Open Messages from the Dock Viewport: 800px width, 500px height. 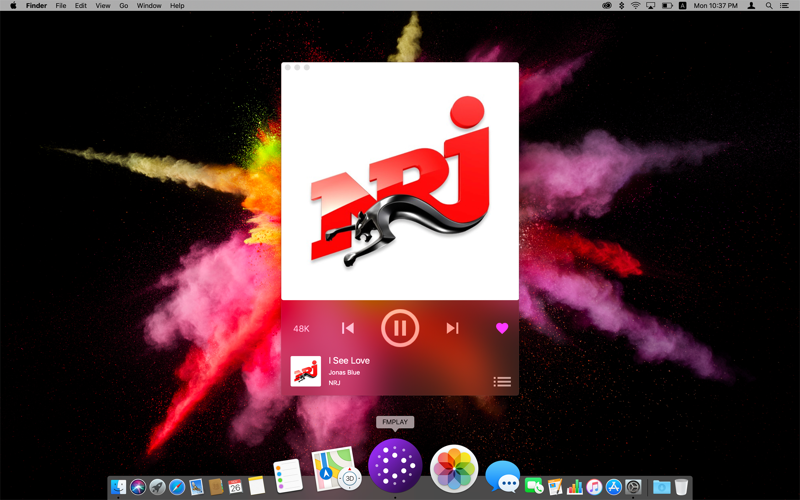tap(503, 477)
